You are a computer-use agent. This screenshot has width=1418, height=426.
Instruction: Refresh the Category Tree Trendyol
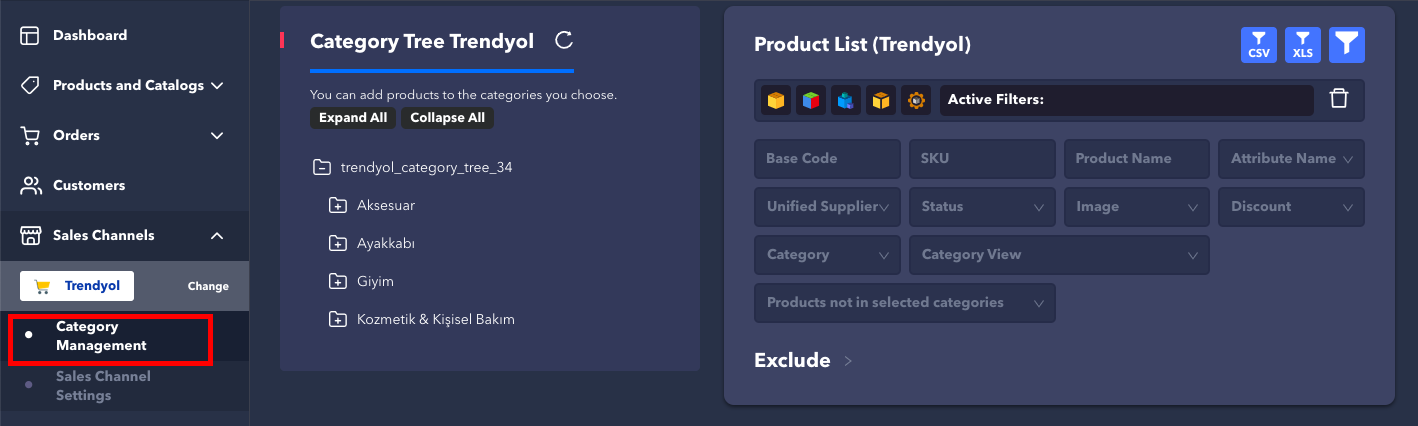click(564, 41)
